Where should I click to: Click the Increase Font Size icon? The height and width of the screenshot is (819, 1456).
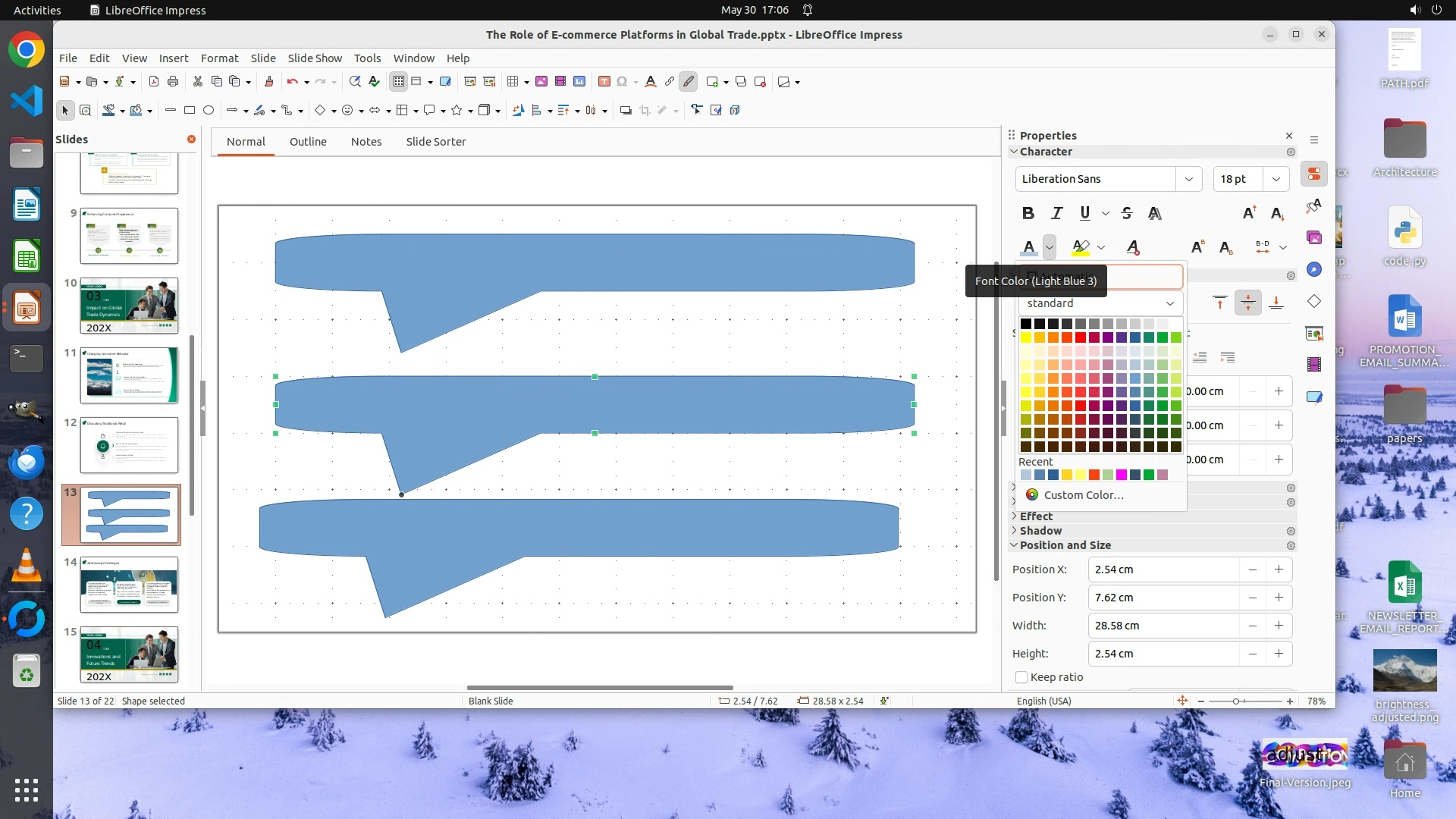point(1249,213)
